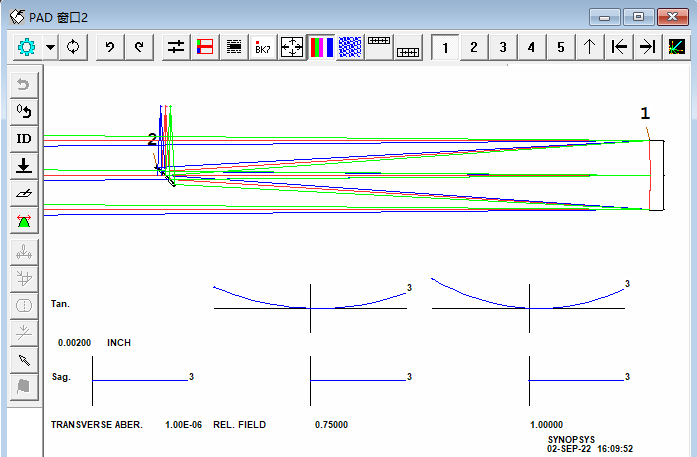Click the PAD window title icon
697x457 pixels.
click(x=17, y=17)
